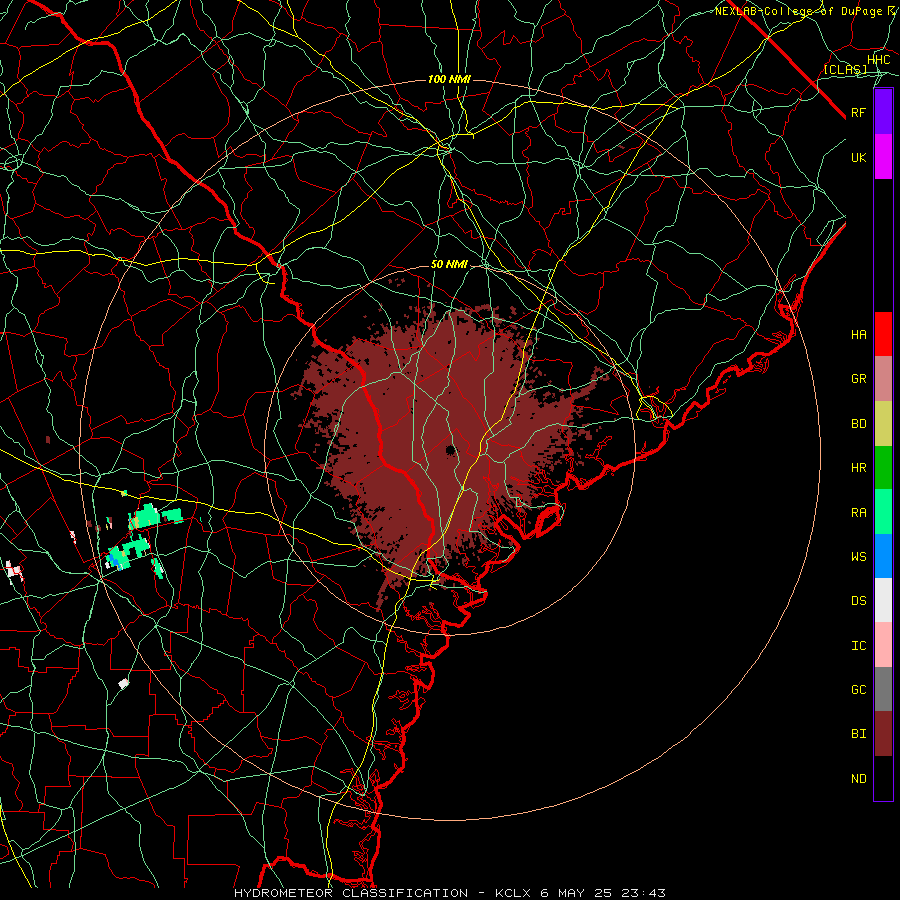Select the WS legend label

858,556
